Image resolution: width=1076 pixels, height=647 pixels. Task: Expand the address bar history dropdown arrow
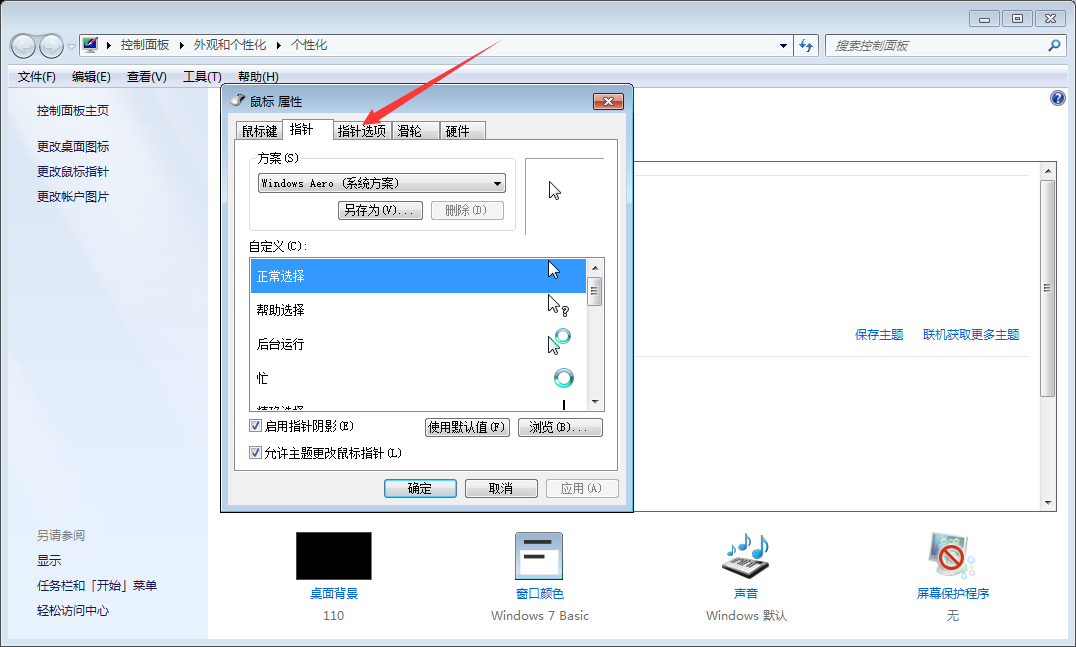pyautogui.click(x=783, y=45)
